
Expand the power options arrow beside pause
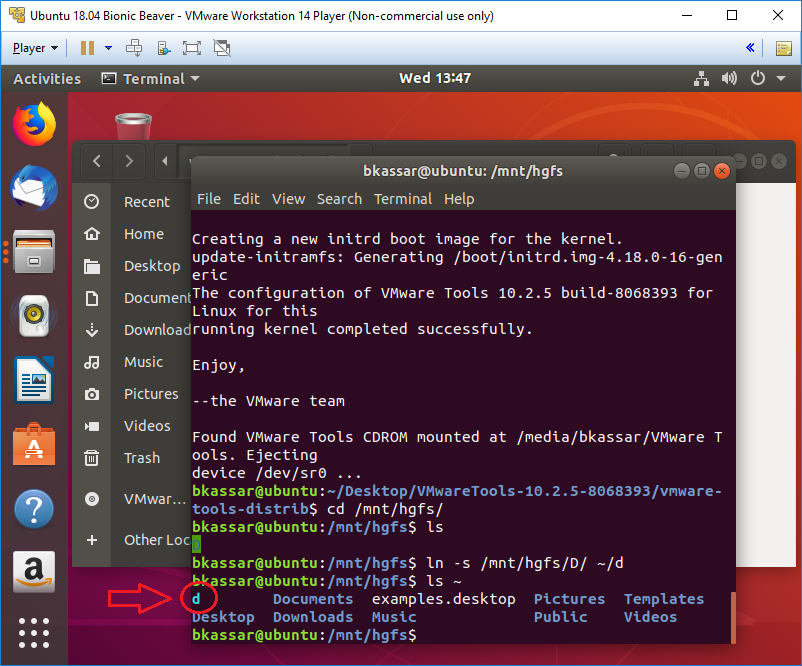(x=108, y=48)
